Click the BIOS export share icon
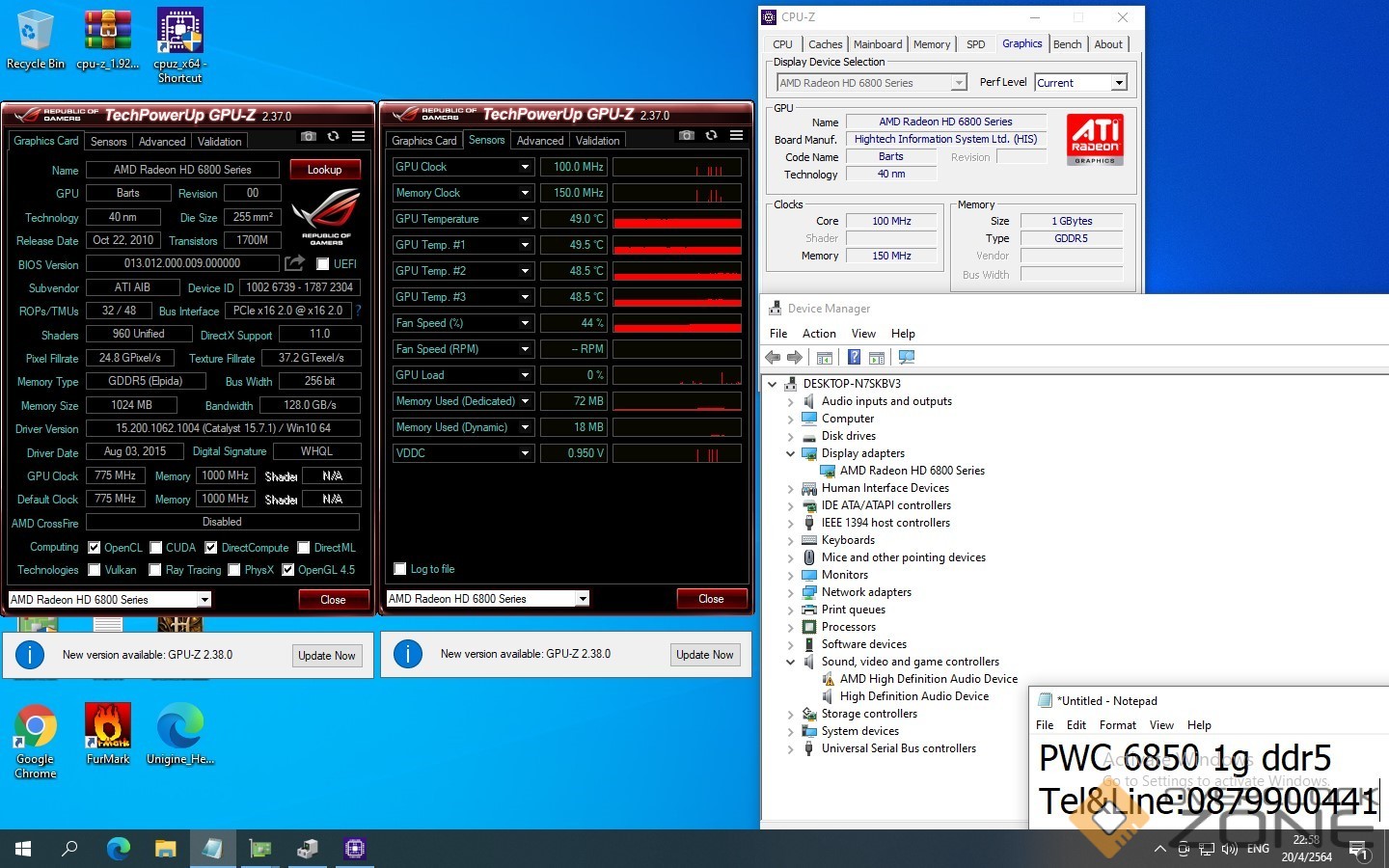Image resolution: width=1389 pixels, height=868 pixels. (x=294, y=263)
